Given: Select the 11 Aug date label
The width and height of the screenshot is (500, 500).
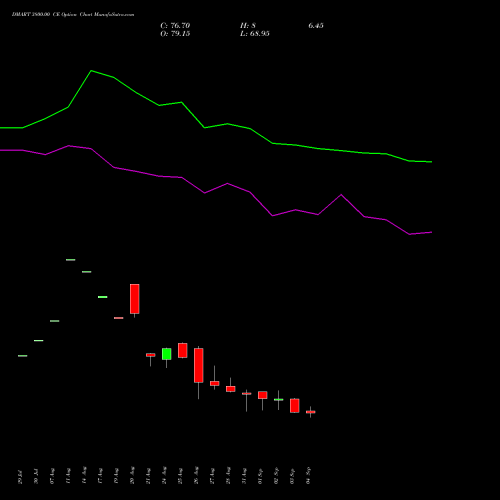Looking at the screenshot, I should pyautogui.click(x=68, y=476).
